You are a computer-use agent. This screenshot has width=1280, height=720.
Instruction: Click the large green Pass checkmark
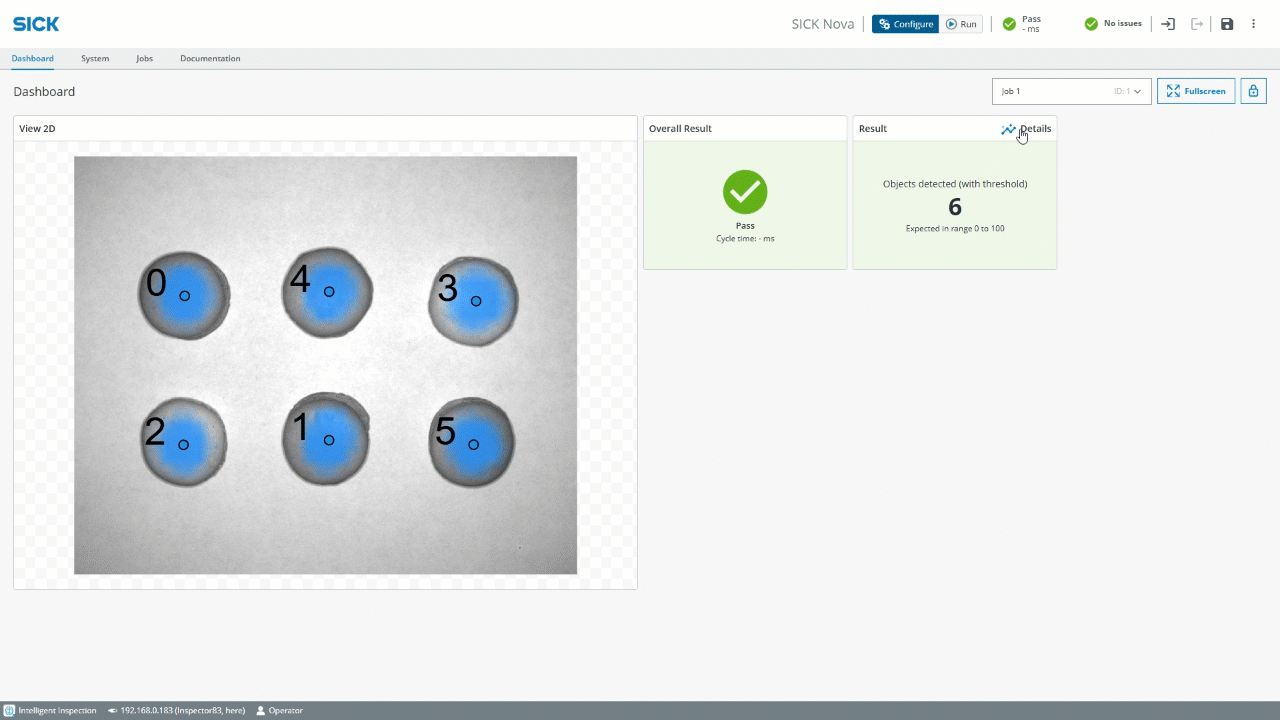coord(745,192)
